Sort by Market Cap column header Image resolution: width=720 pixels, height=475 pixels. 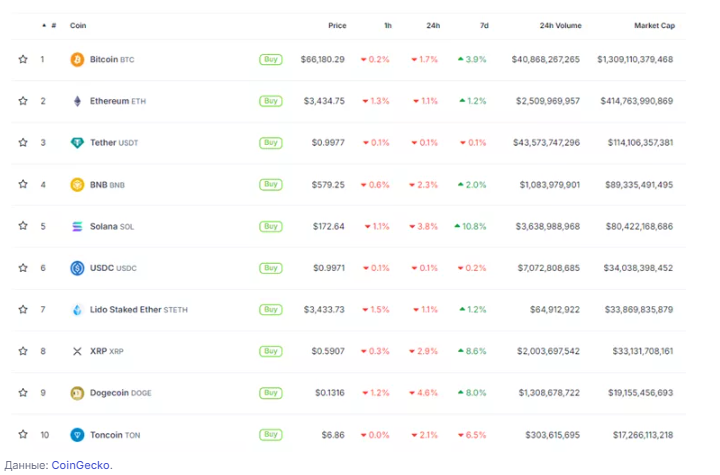click(x=654, y=26)
